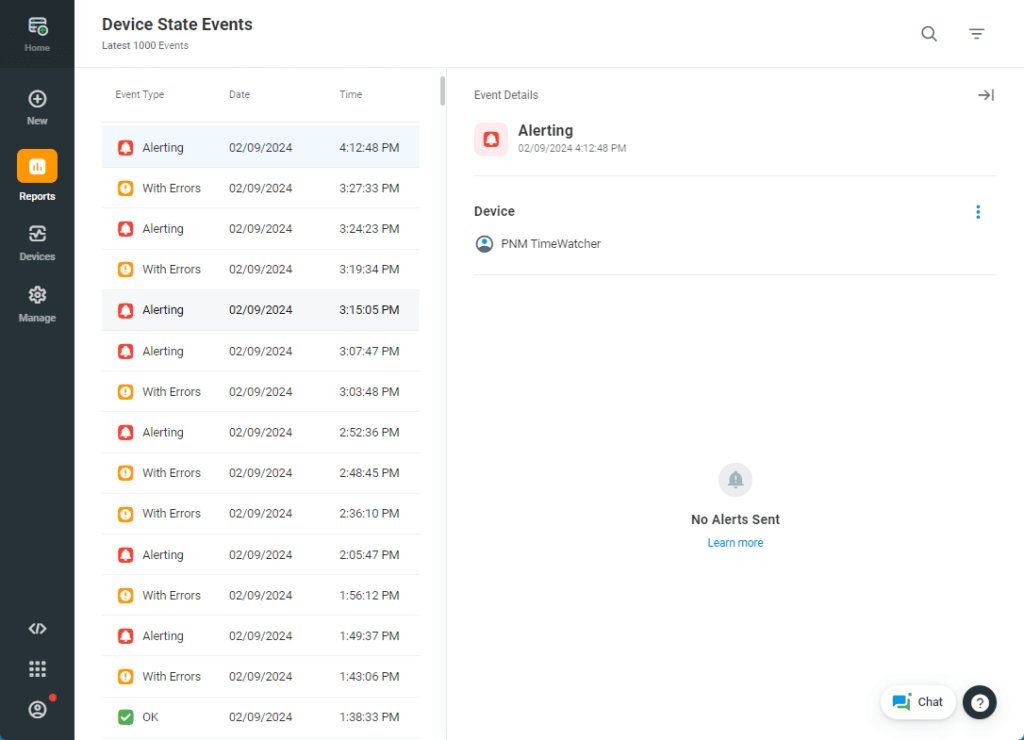1024x740 pixels.
Task: Open the Manage settings gear icon
Action: point(37,295)
